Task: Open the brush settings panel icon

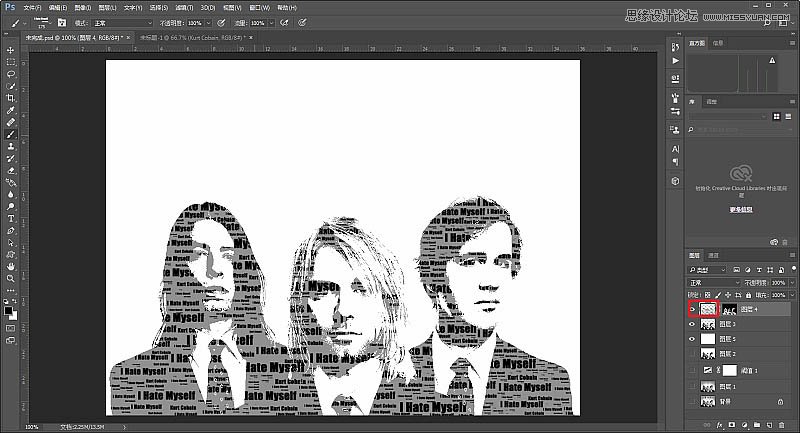Action: pos(62,22)
